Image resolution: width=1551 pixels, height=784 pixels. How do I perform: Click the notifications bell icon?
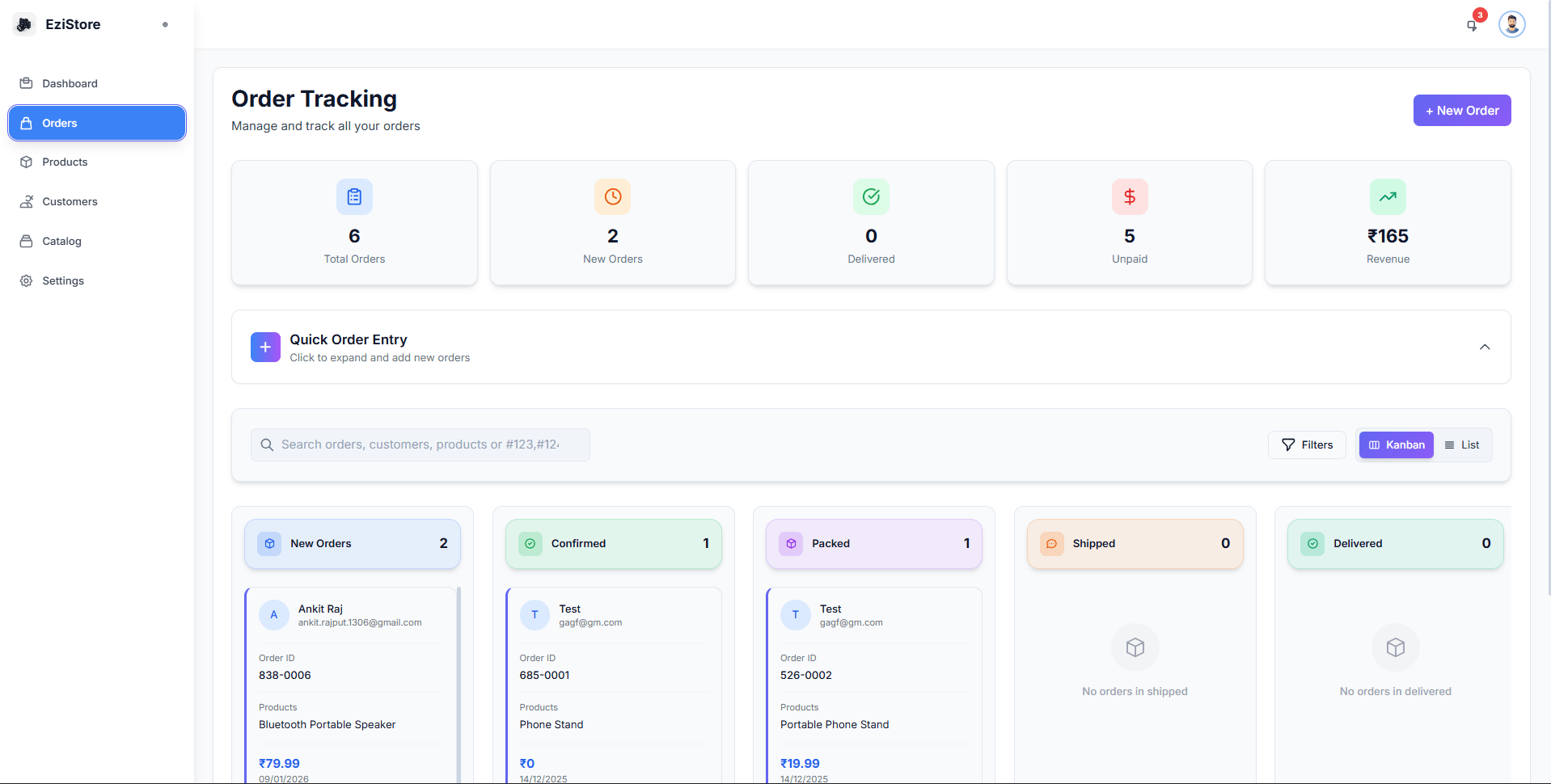click(1472, 25)
